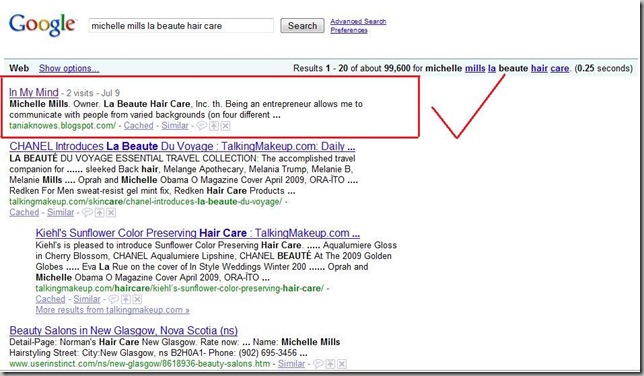Comment on the CHANEL La Beaute Du Voyage result
The height and width of the screenshot is (376, 644).
point(87,212)
